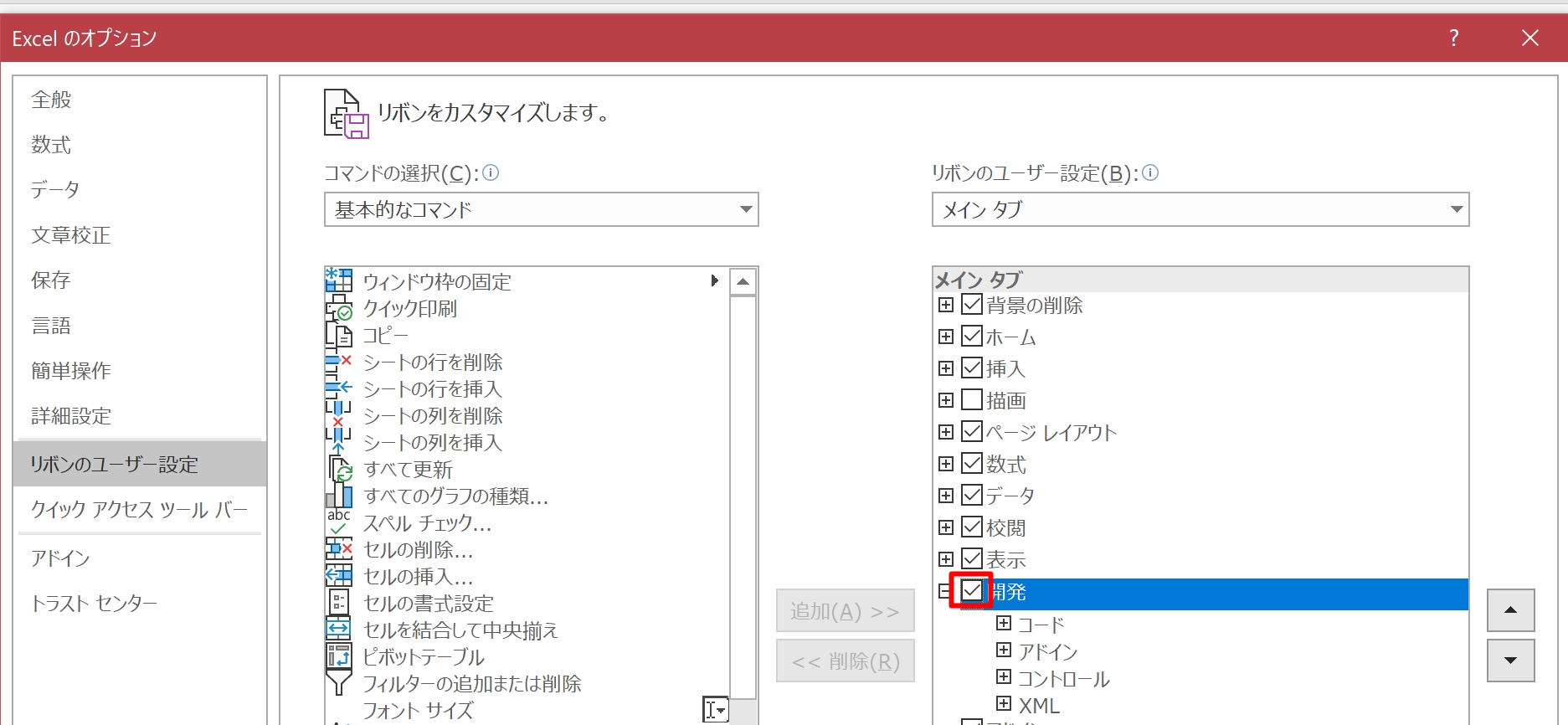
Task: Open the アドイン options category
Action: pos(140,558)
